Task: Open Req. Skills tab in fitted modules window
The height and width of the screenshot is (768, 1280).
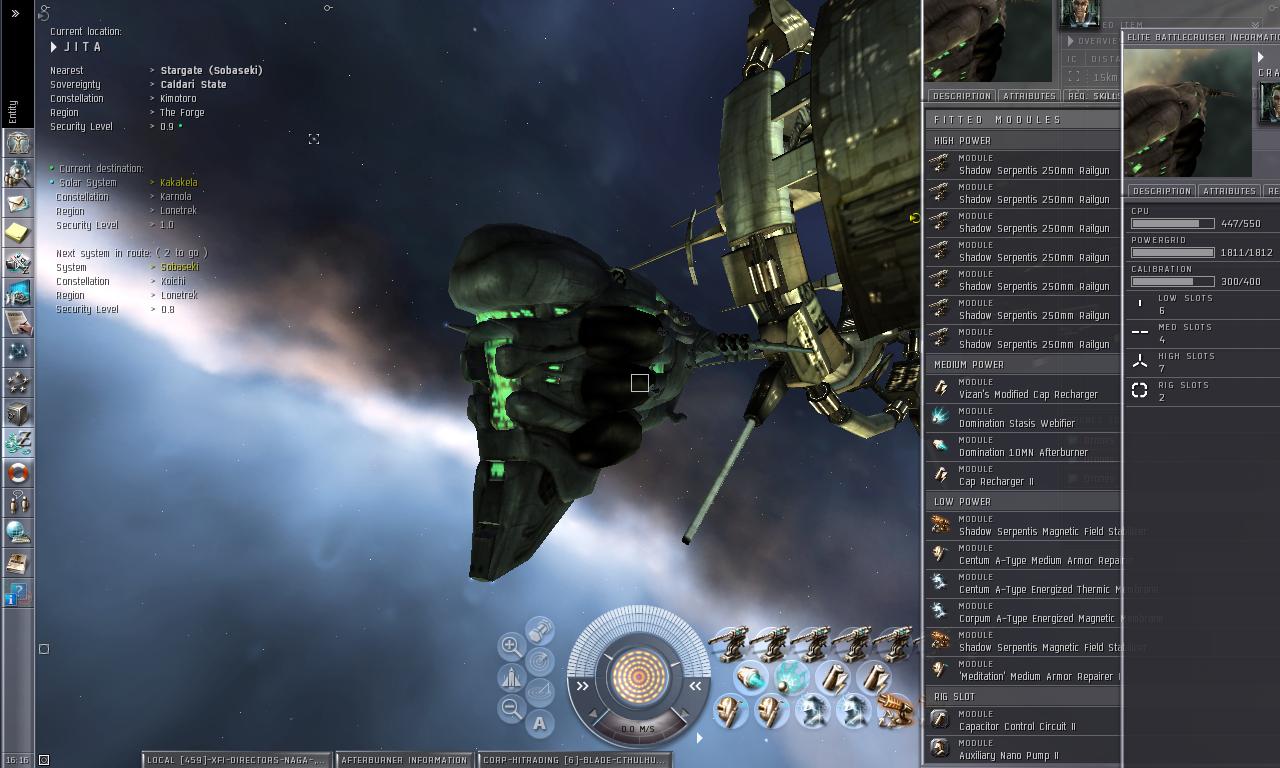Action: 1092,96
